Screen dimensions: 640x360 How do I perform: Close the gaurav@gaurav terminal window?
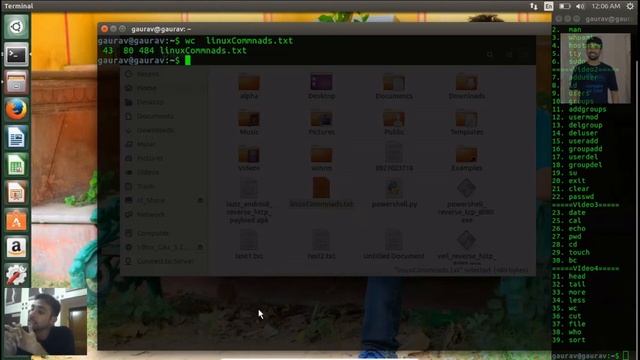point(104,29)
